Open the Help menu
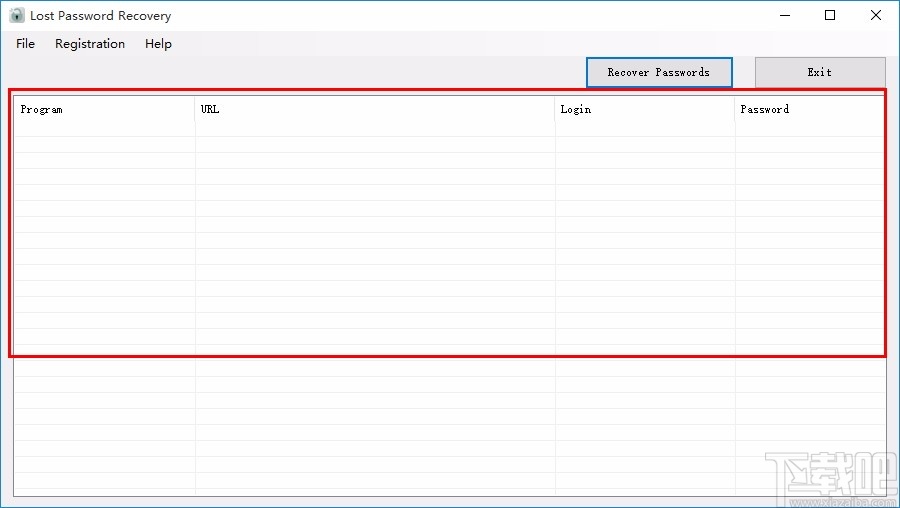Image resolution: width=900 pixels, height=508 pixels. 158,44
